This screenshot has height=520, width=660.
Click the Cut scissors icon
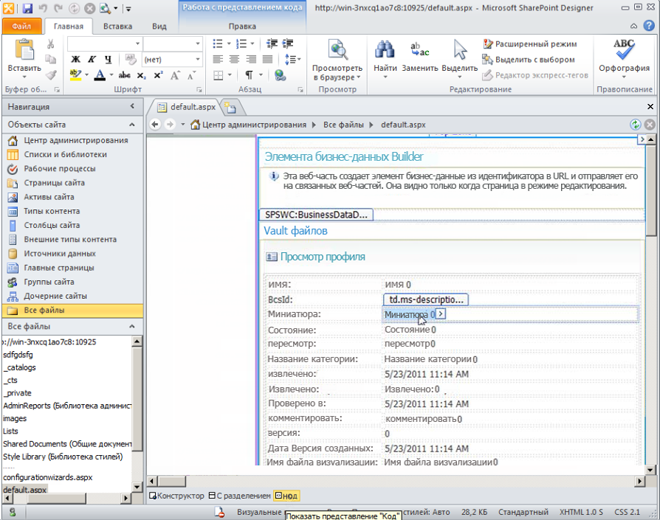pos(50,44)
